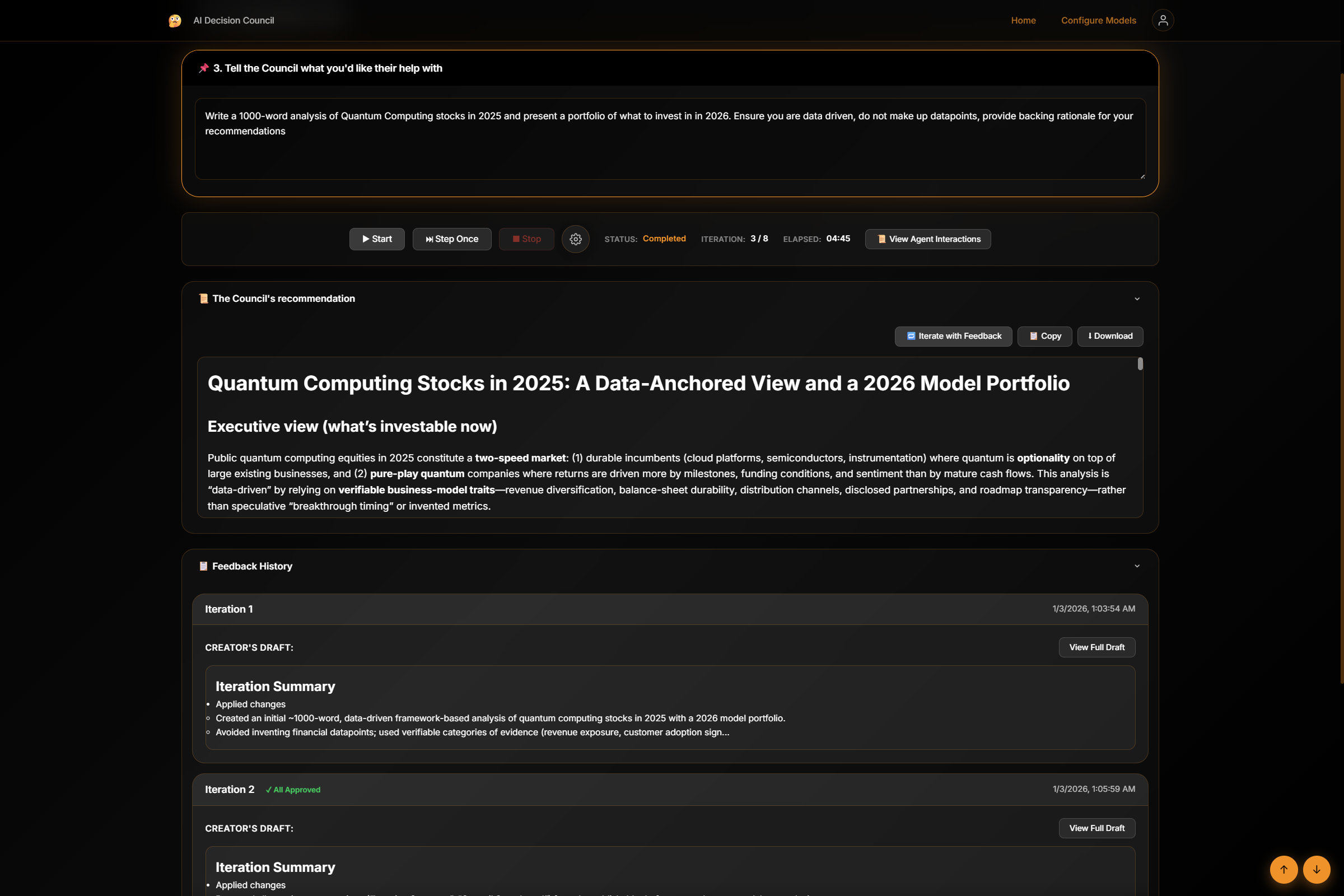Open the user profile icon
This screenshot has width=1344, height=896.
1163,21
